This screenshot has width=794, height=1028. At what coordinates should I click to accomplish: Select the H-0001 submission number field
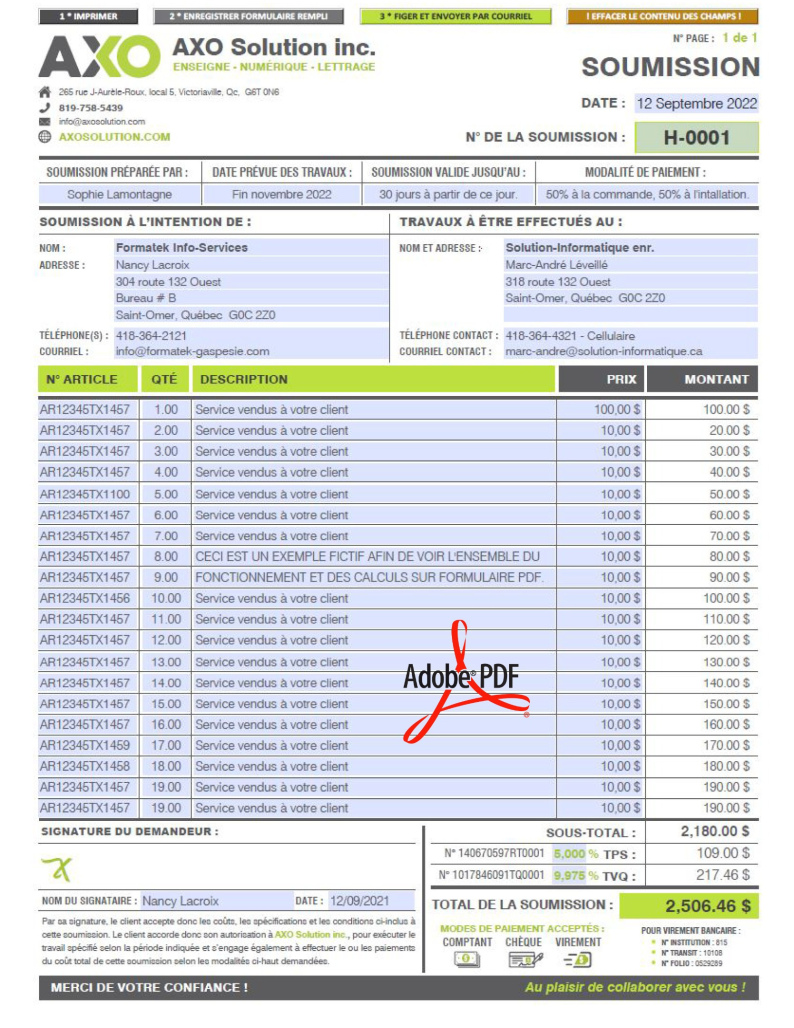point(696,138)
